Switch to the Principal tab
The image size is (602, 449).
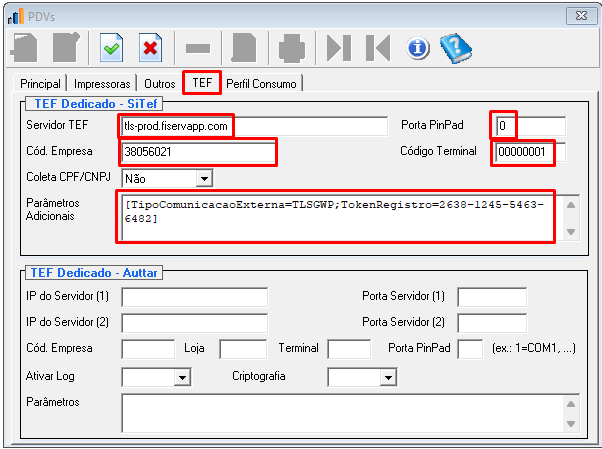pyautogui.click(x=40, y=83)
